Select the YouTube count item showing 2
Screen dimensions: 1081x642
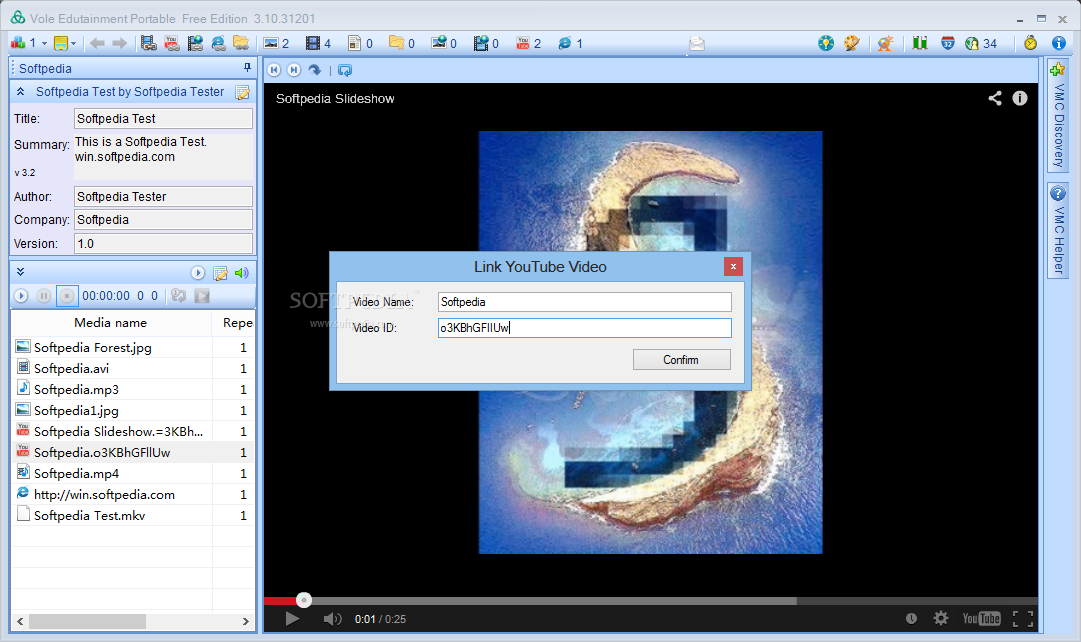click(x=529, y=43)
